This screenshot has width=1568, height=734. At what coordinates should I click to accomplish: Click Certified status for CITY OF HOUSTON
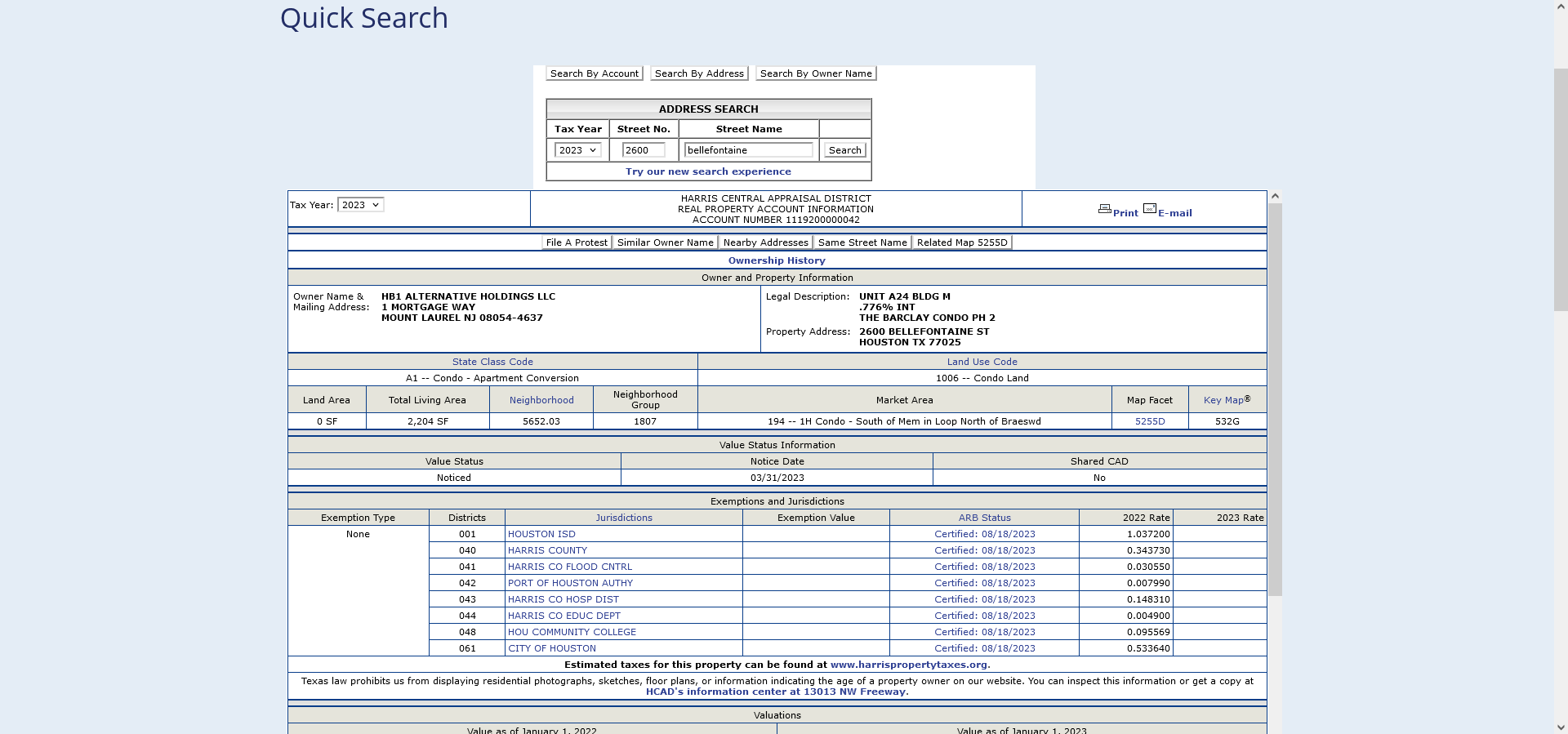(985, 648)
